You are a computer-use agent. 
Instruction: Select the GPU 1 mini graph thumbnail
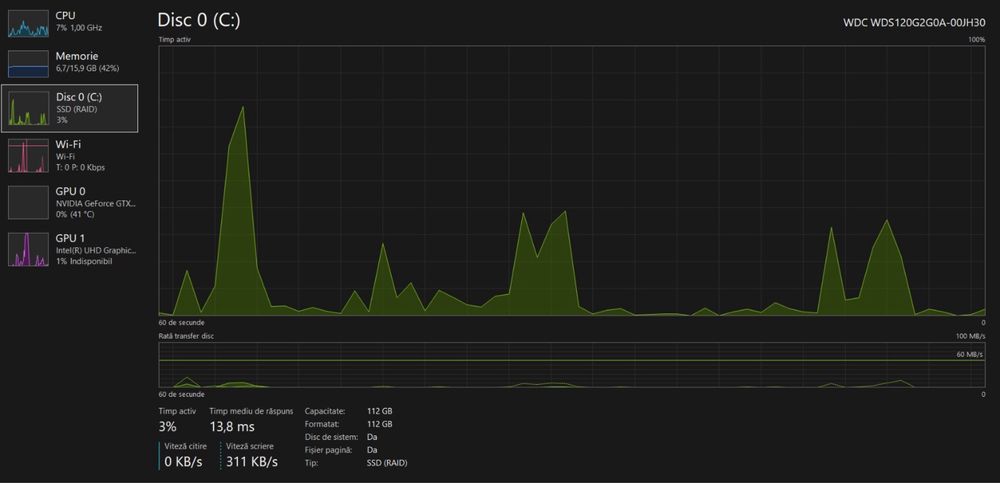point(28,249)
